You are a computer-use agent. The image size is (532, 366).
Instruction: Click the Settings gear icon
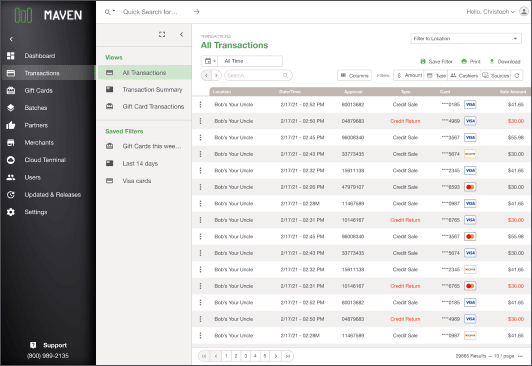pyautogui.click(x=11, y=212)
